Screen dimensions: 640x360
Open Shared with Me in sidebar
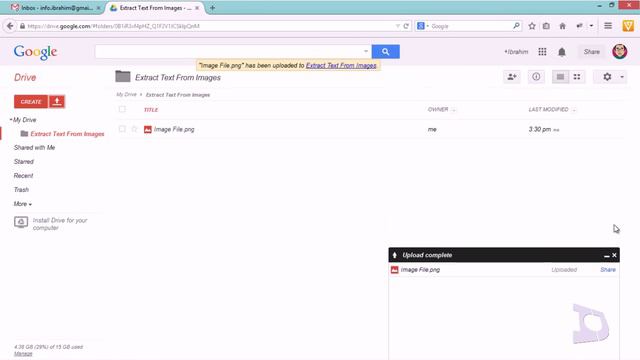[x=34, y=147]
